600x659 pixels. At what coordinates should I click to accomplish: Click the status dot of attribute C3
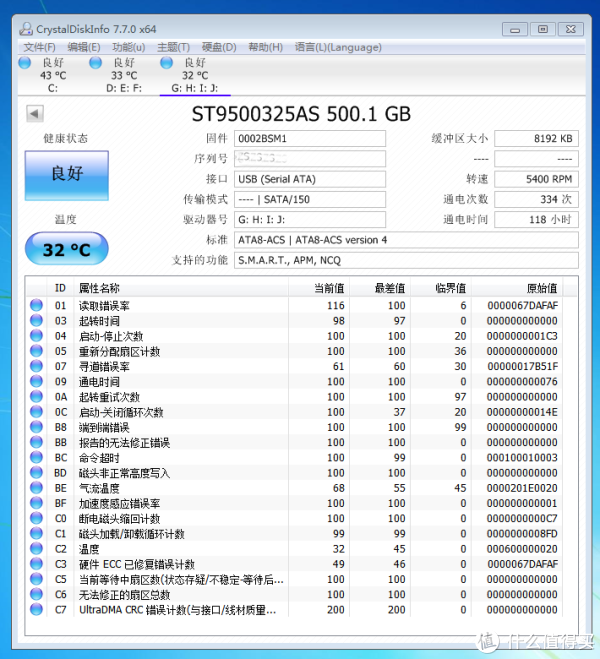[37, 564]
